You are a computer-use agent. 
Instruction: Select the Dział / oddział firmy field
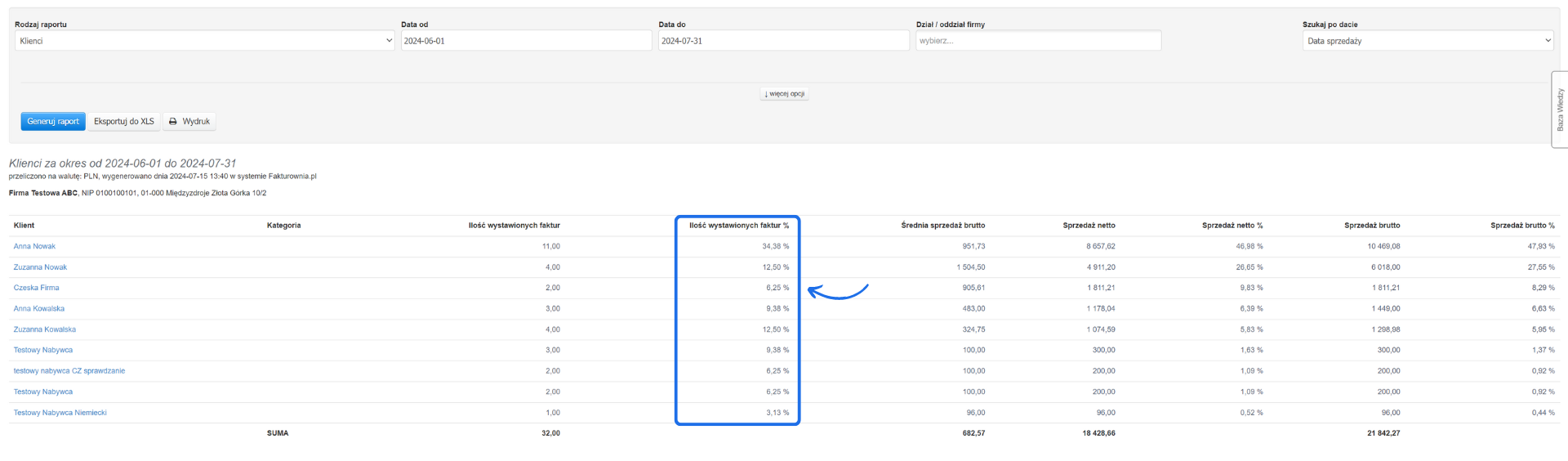1038,41
